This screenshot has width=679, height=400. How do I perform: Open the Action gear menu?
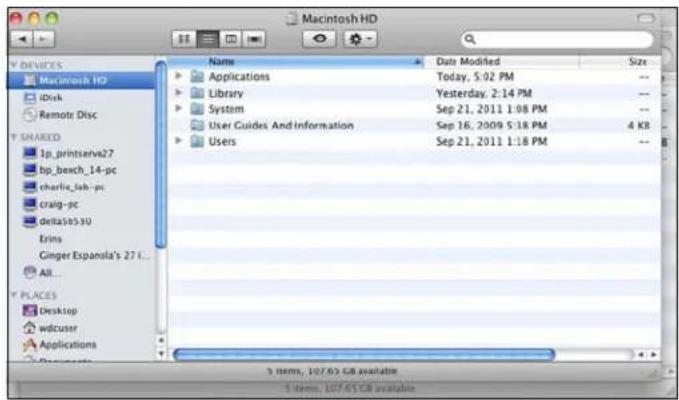pyautogui.click(x=360, y=39)
